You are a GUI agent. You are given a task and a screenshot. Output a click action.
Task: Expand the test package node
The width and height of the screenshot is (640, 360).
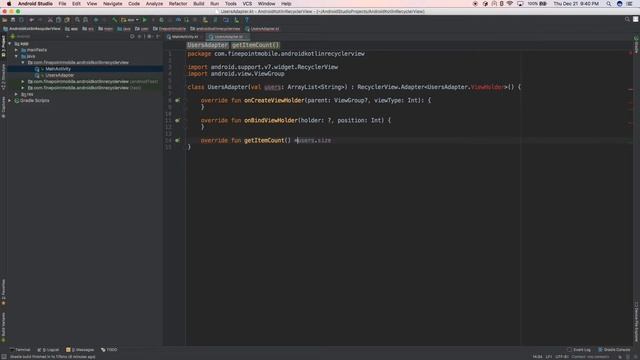[23, 88]
